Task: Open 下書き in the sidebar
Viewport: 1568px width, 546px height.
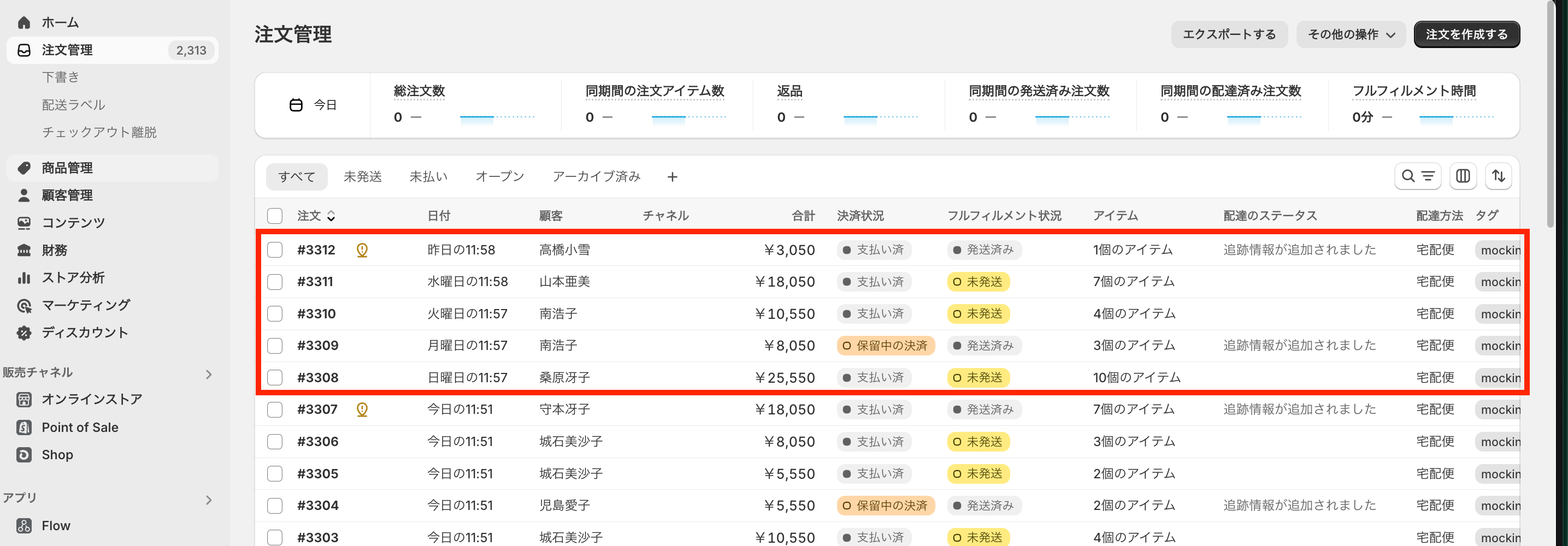Action: tap(61, 77)
